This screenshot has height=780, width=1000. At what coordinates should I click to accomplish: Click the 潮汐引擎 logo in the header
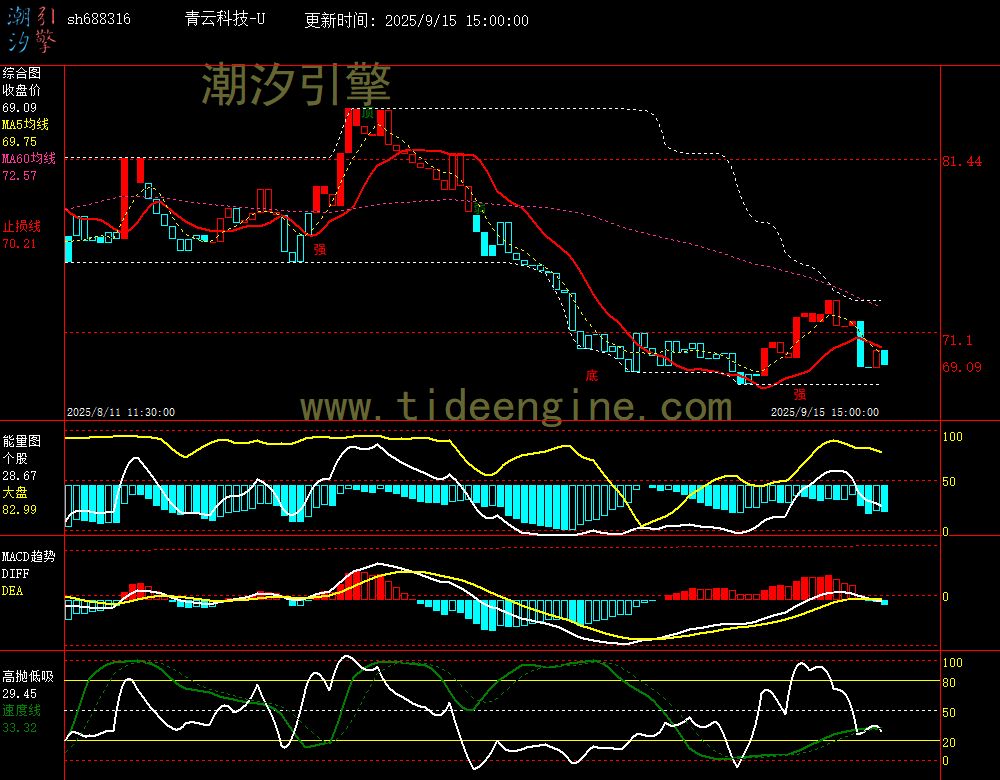[32, 30]
